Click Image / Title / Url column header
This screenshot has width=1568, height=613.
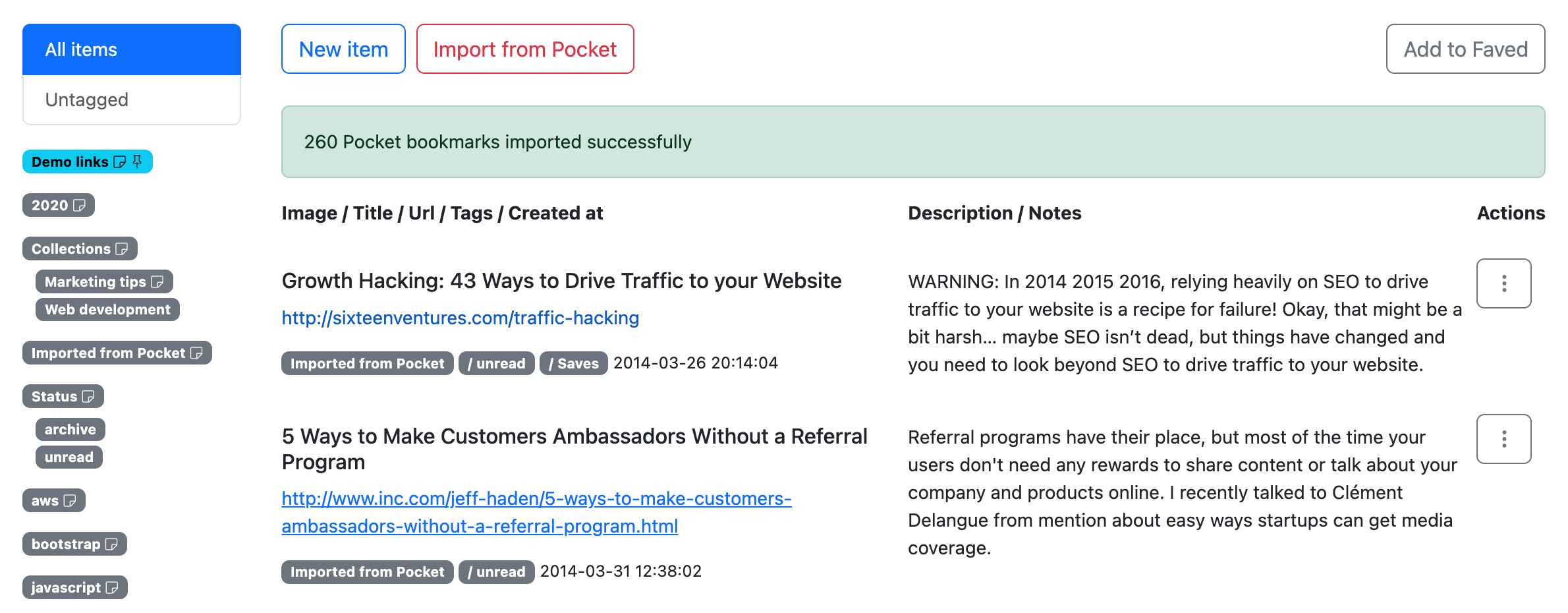pyautogui.click(x=443, y=214)
